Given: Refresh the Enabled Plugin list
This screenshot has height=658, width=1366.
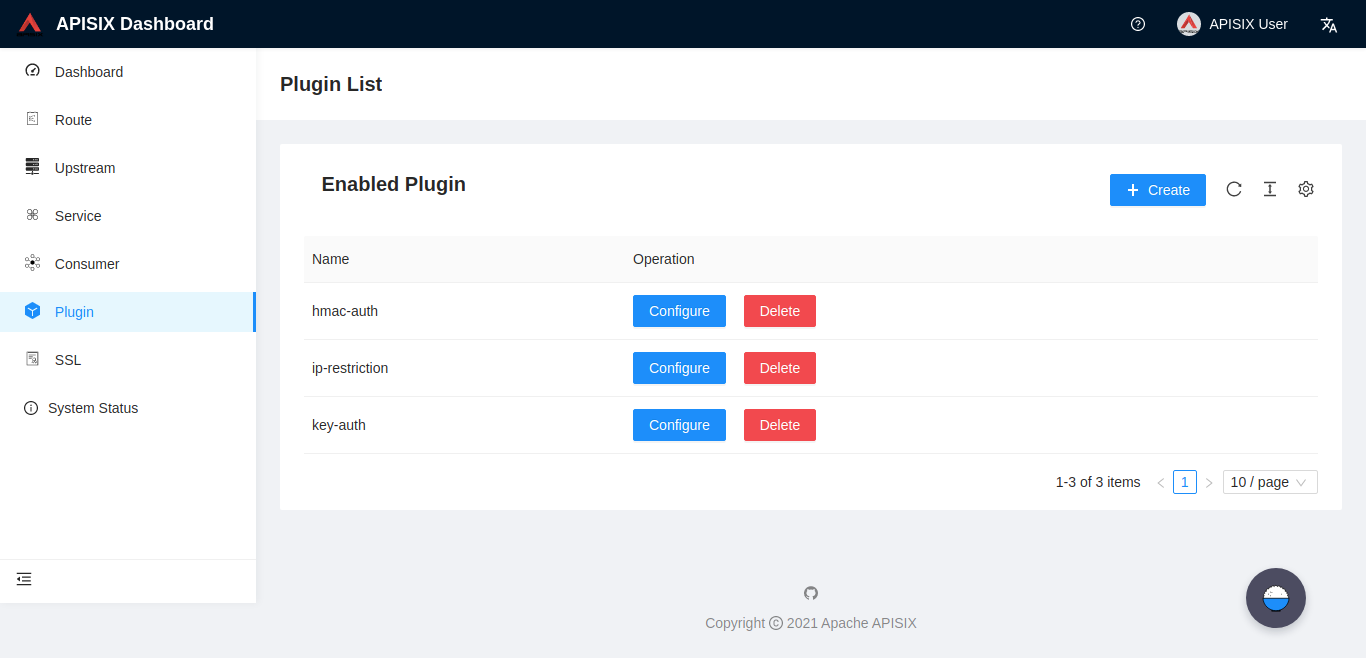Looking at the screenshot, I should [x=1234, y=189].
